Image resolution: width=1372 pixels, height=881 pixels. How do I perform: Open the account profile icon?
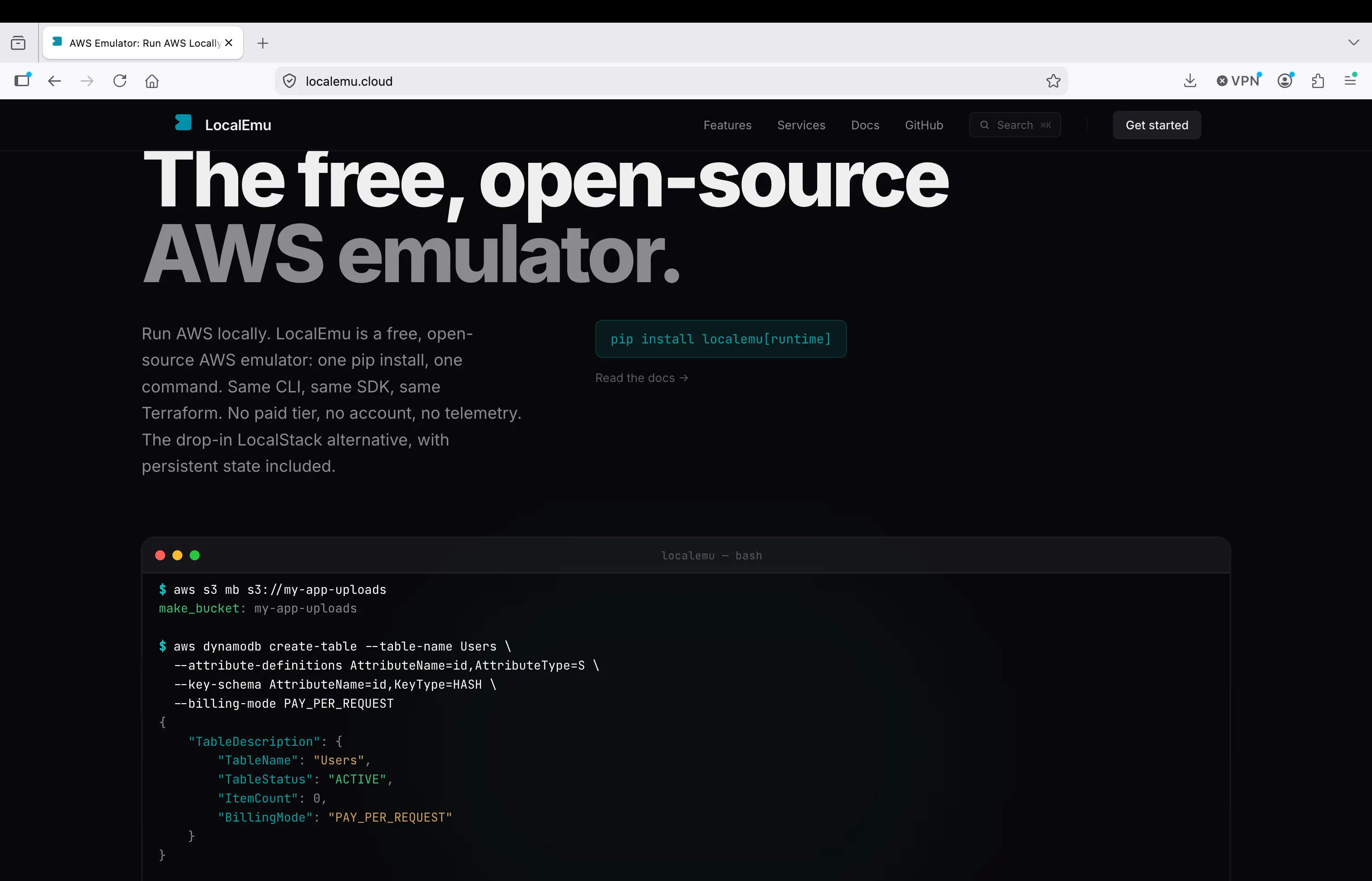pyautogui.click(x=1285, y=81)
